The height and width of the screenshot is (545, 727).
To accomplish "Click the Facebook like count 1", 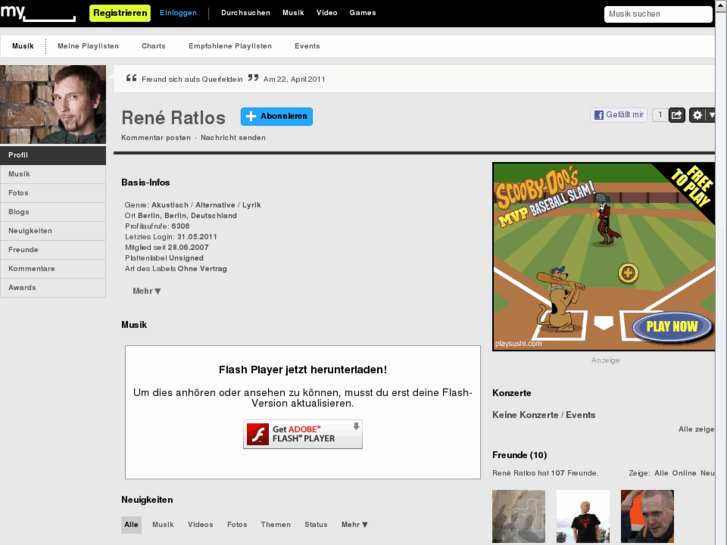I will coord(660,115).
